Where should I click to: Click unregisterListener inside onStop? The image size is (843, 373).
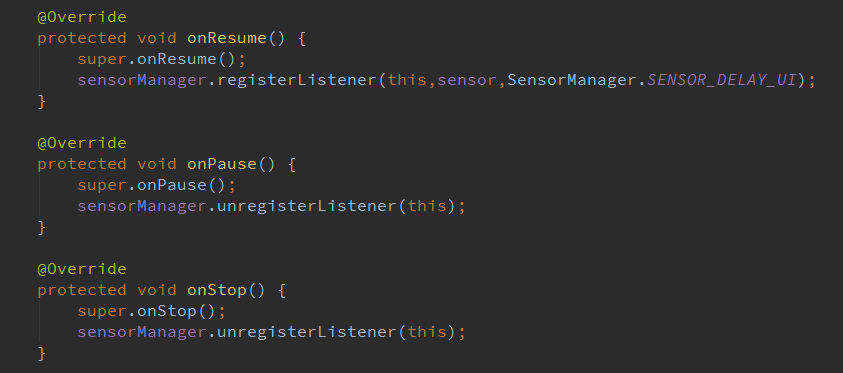306,332
